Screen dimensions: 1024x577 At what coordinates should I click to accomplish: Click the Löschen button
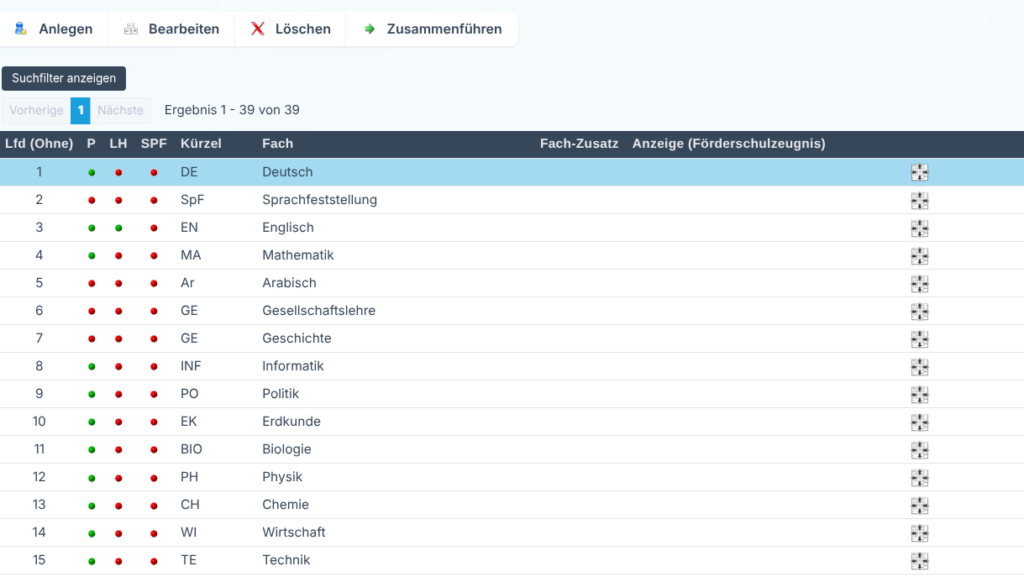pos(291,29)
